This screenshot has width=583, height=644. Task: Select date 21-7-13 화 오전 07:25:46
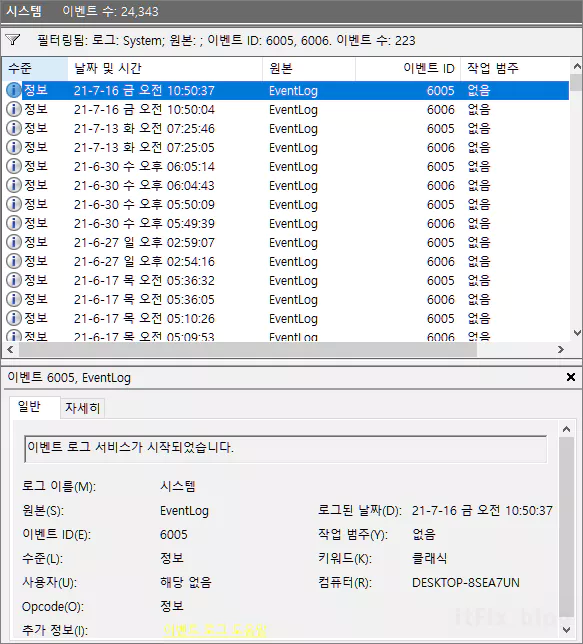[144, 129]
